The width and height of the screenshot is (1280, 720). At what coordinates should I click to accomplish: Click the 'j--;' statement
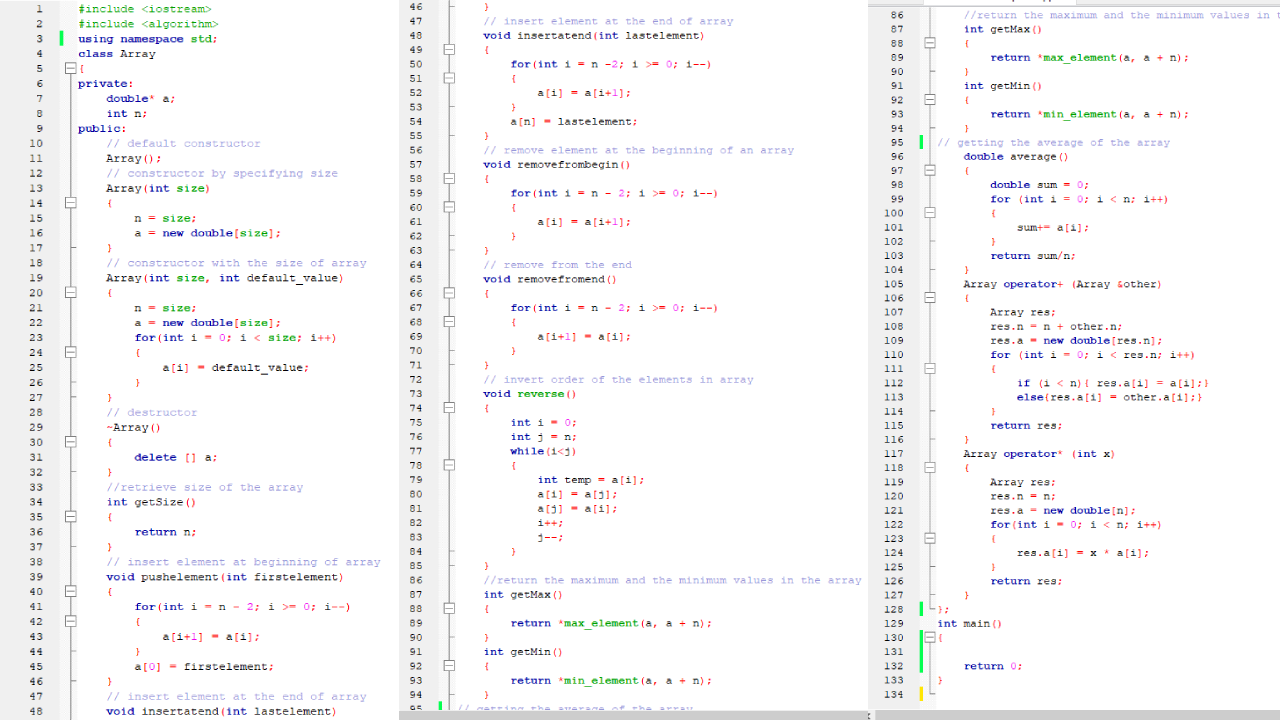coord(551,537)
